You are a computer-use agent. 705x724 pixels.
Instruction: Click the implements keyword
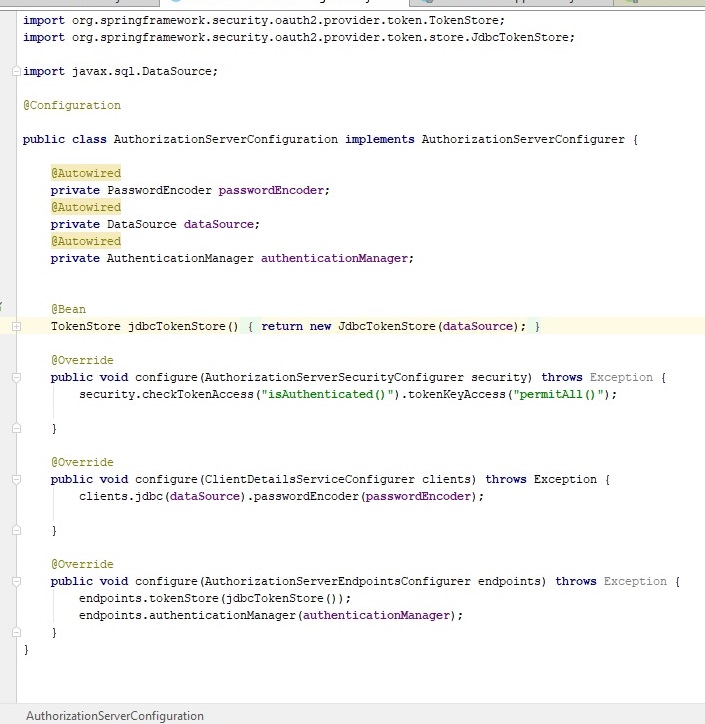coord(380,139)
